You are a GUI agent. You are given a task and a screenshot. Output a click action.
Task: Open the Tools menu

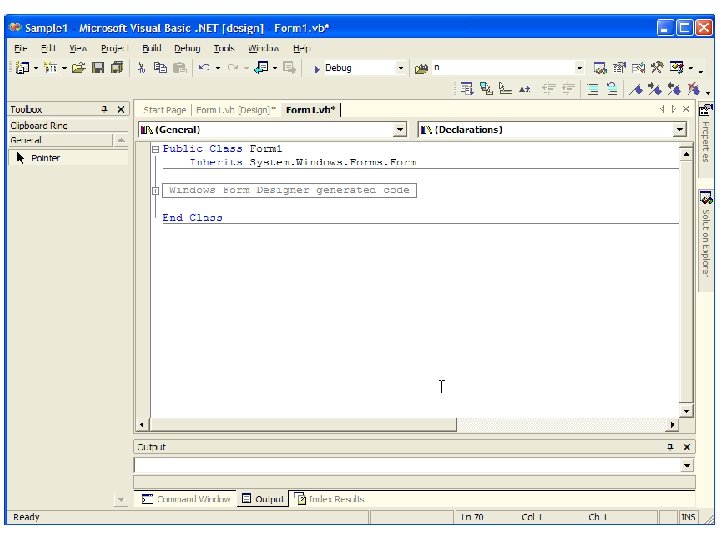tap(224, 48)
